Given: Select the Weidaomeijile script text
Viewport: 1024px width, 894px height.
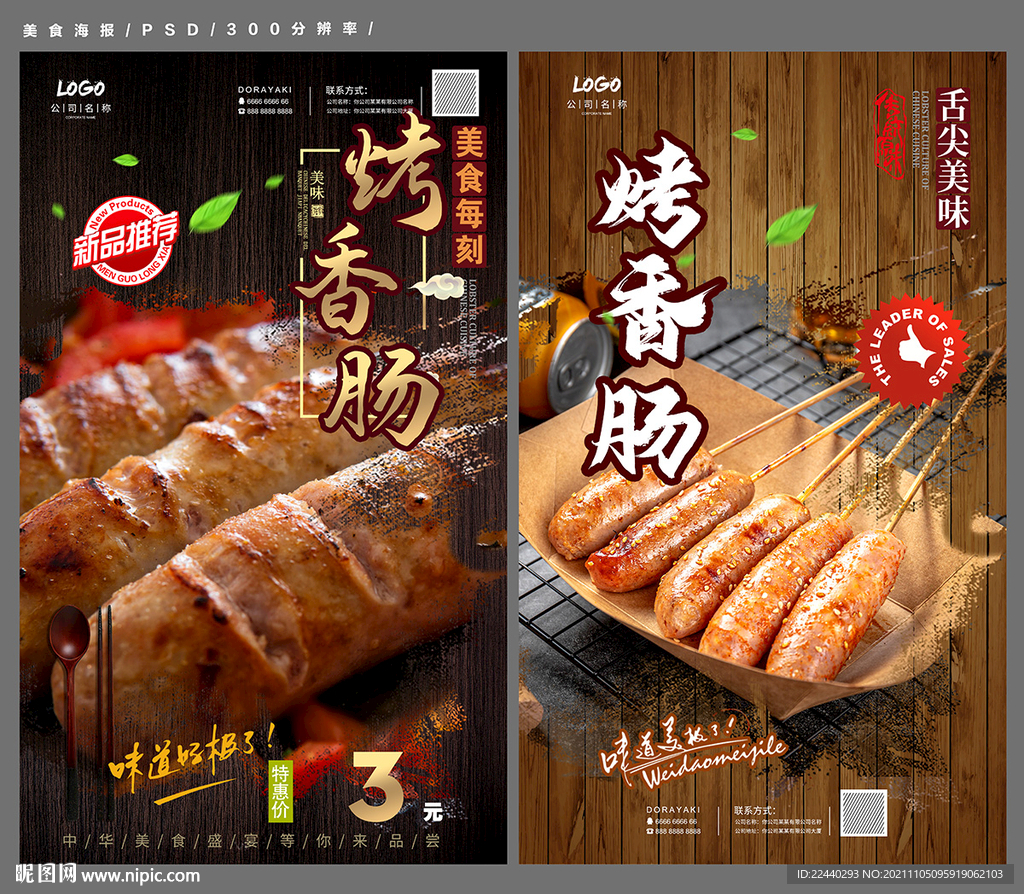Looking at the screenshot, I should tap(714, 765).
